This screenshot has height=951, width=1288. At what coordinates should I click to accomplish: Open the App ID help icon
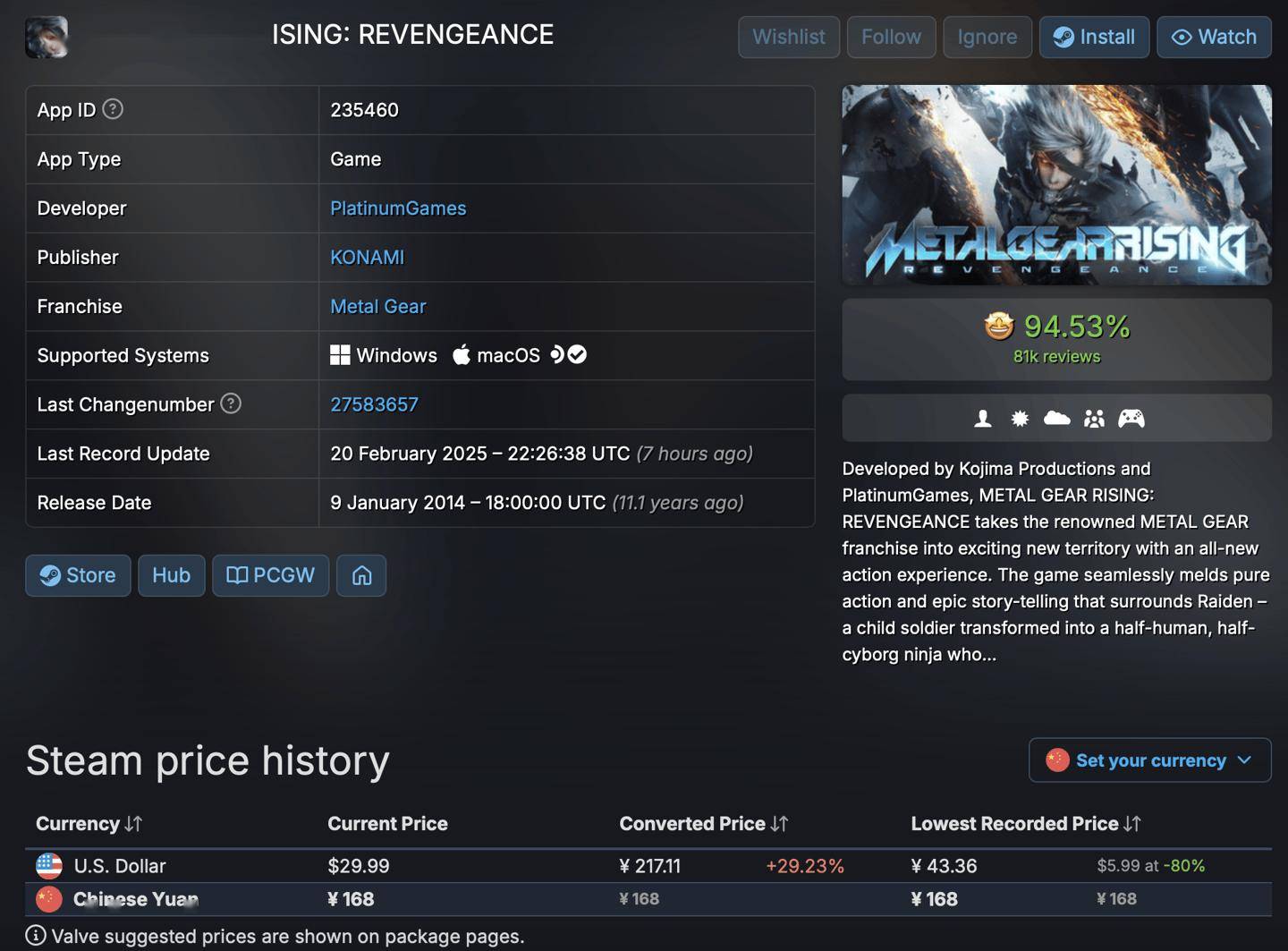(x=113, y=109)
